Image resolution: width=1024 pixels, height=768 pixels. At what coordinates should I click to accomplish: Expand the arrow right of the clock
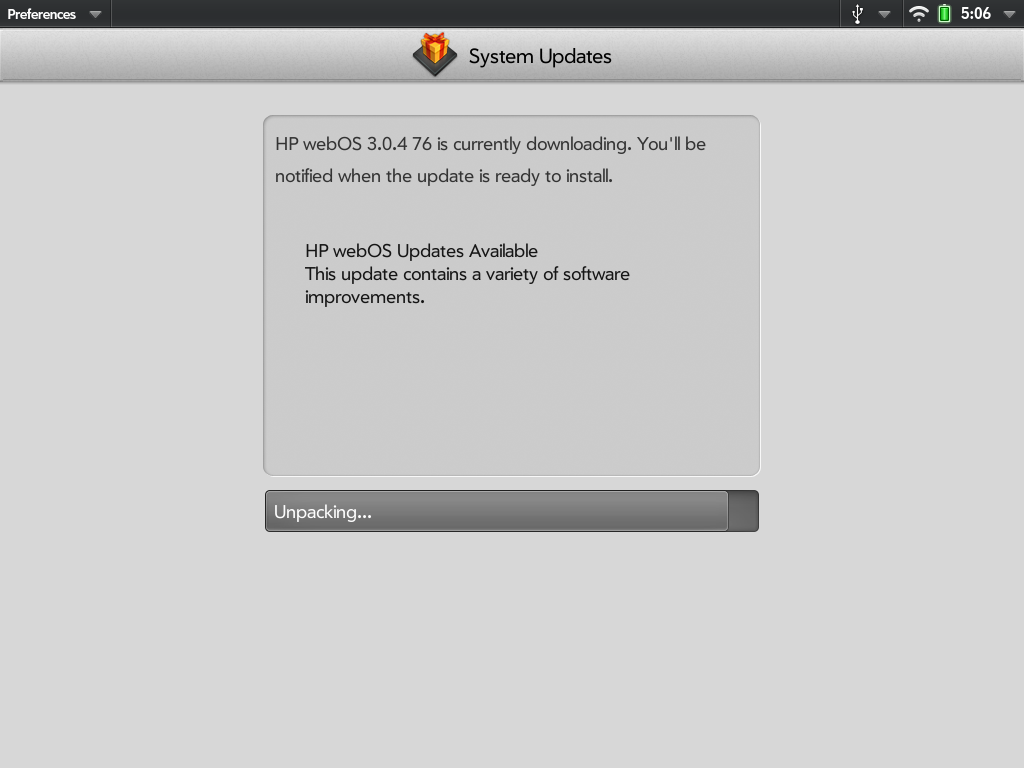click(1008, 14)
